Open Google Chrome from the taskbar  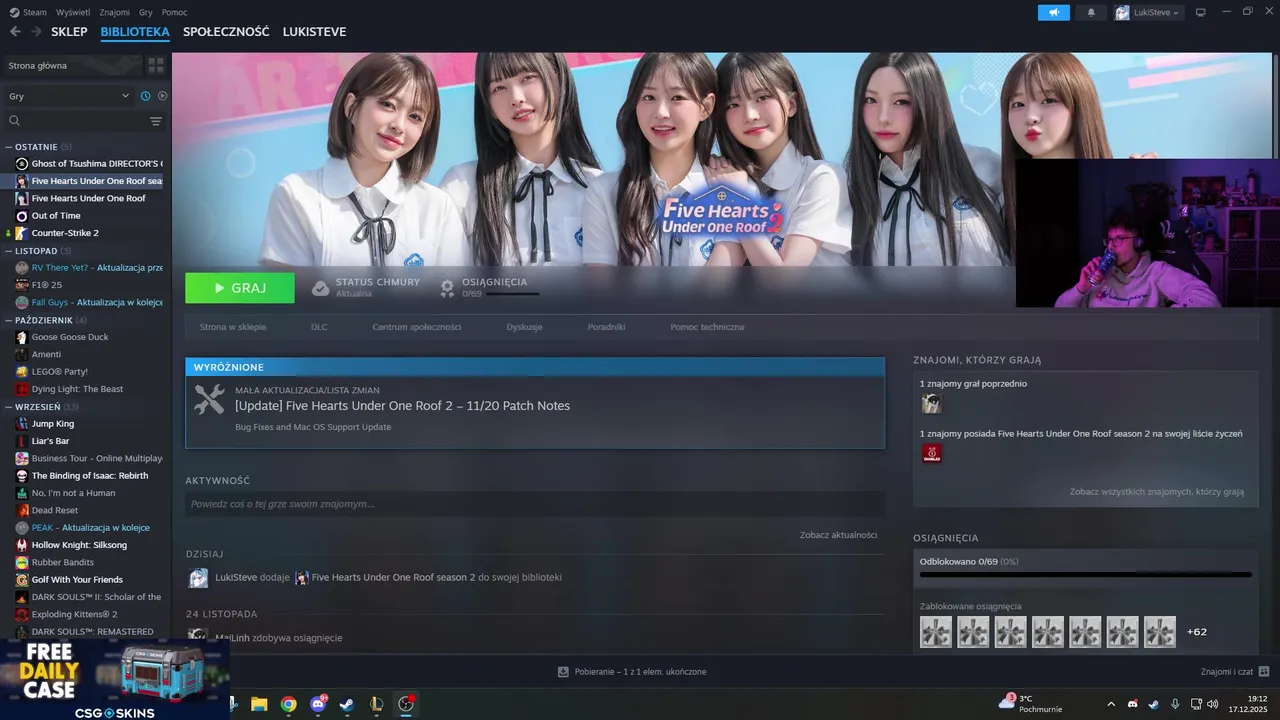coord(288,704)
